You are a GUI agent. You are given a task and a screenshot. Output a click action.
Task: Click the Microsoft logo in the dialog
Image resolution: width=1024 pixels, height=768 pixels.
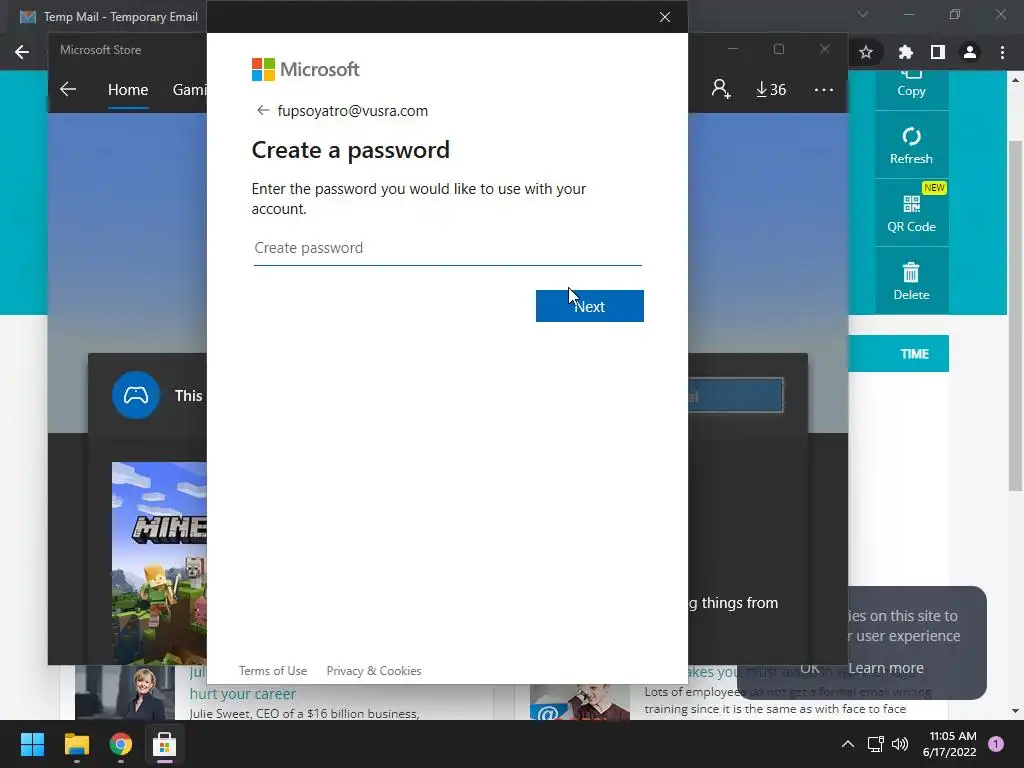(x=306, y=69)
